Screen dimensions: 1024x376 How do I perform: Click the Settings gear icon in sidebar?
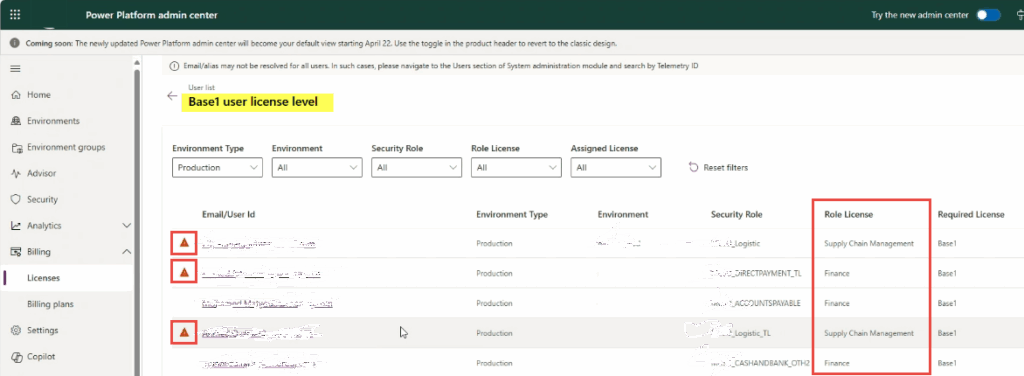16,330
